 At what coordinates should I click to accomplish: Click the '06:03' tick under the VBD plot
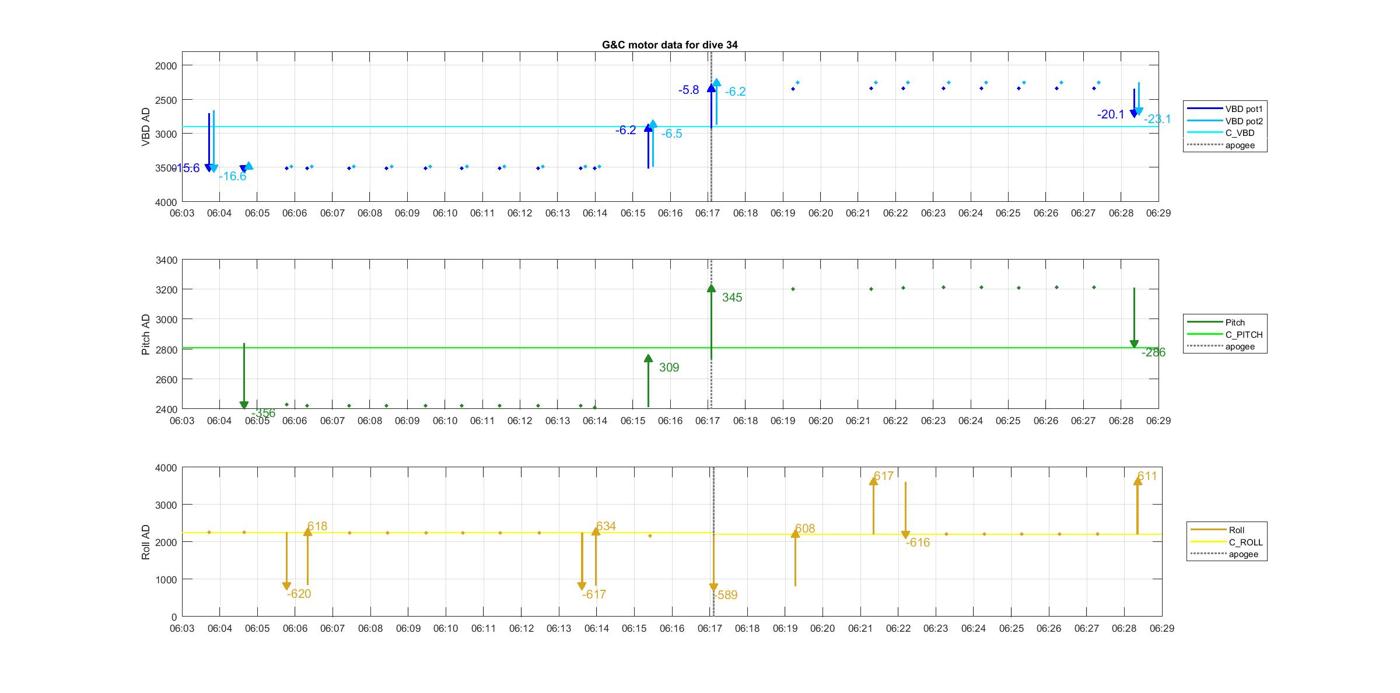[x=181, y=213]
